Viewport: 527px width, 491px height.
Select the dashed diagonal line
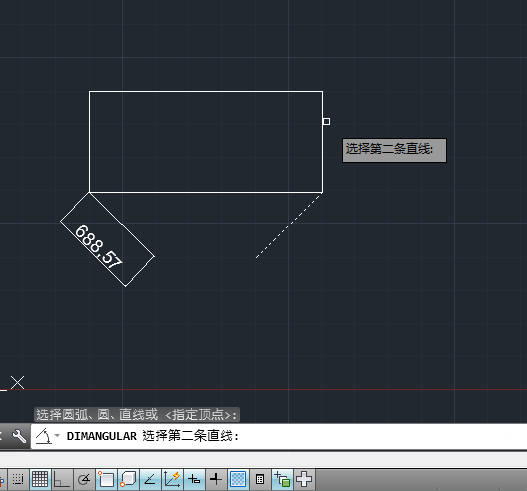pyautogui.click(x=288, y=226)
